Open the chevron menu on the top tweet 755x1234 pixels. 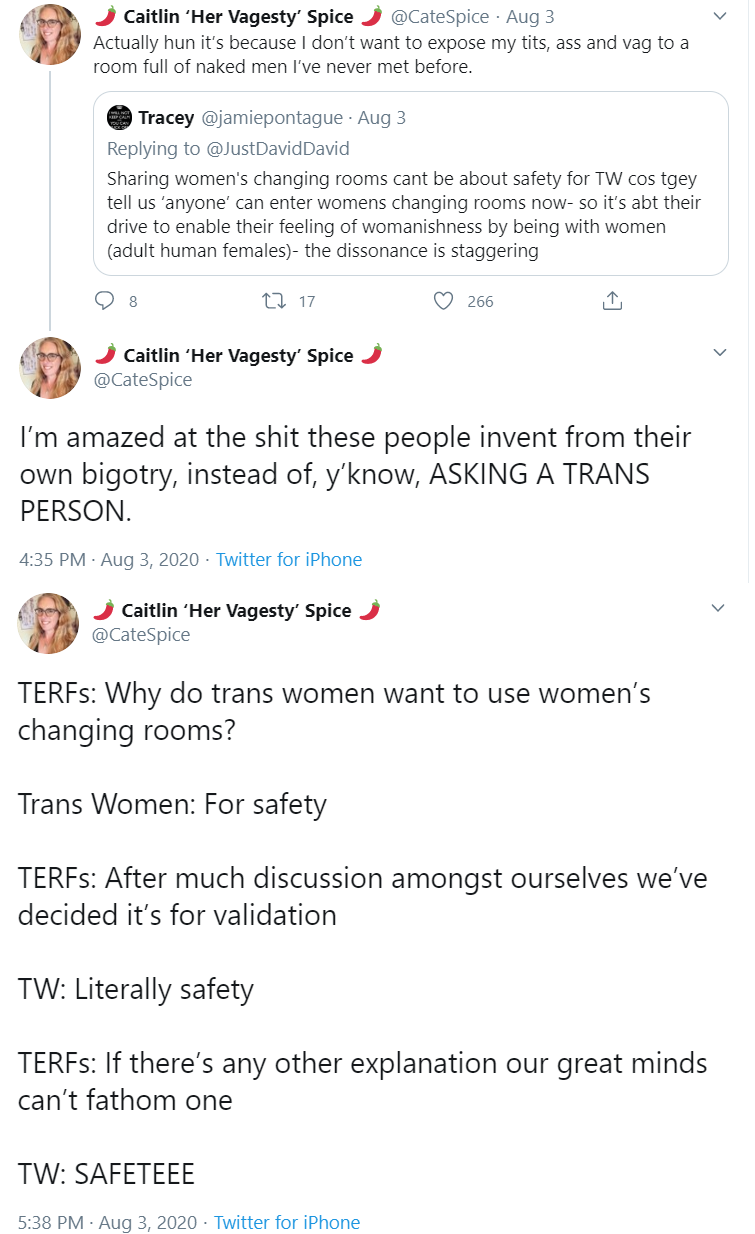click(718, 17)
